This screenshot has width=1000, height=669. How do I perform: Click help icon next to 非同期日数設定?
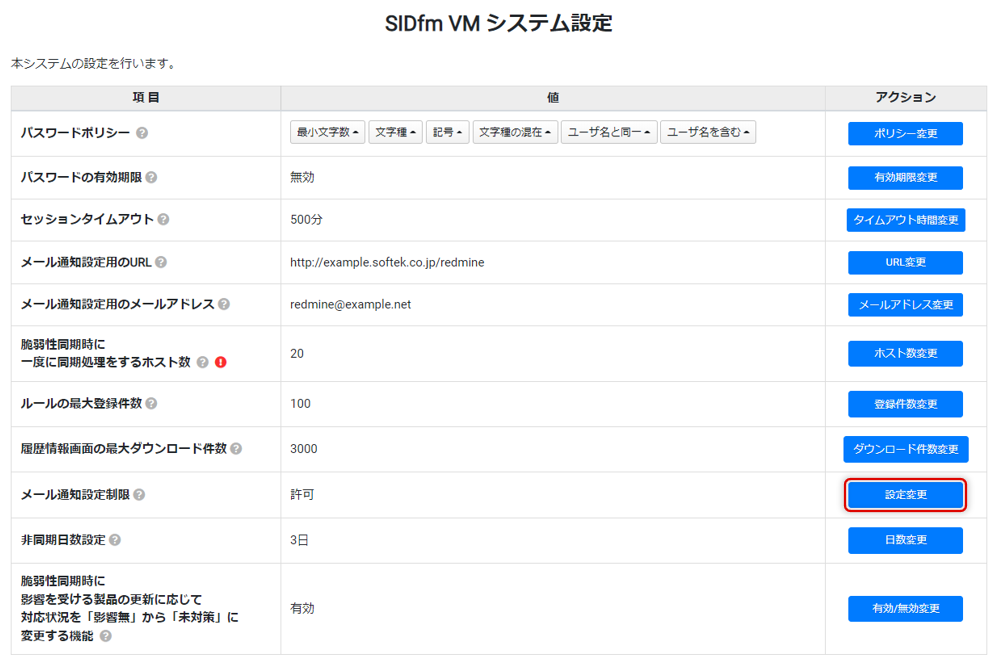coord(115,540)
